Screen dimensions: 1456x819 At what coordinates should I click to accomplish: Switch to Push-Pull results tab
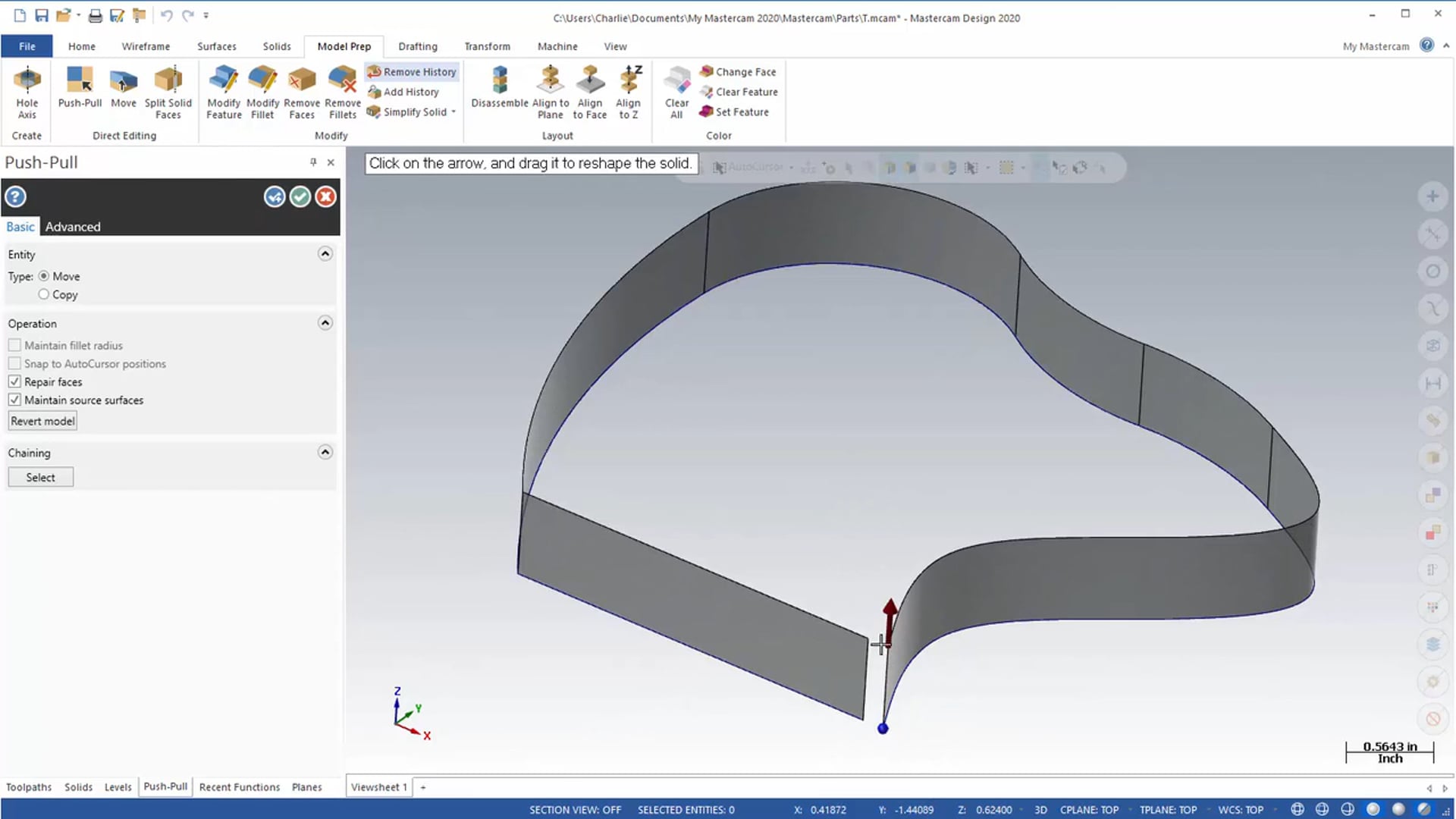click(166, 787)
